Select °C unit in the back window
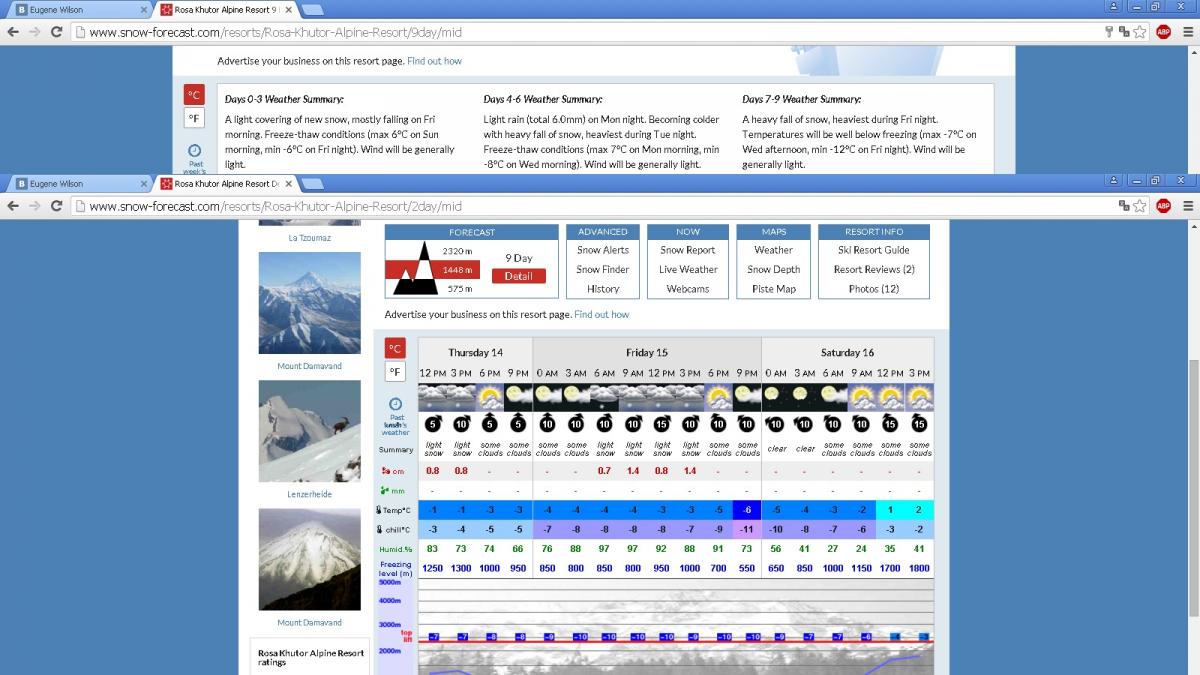The height and width of the screenshot is (675, 1200). [x=195, y=95]
